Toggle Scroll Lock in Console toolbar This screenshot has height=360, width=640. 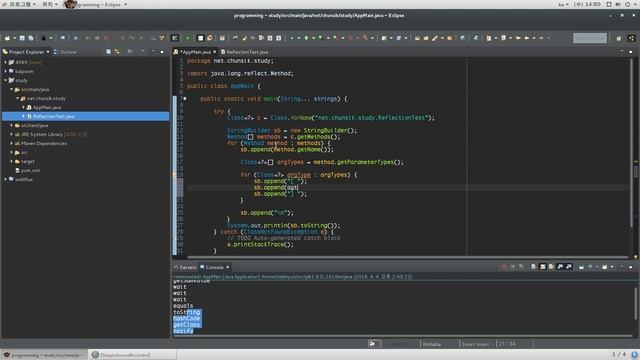click(542, 267)
